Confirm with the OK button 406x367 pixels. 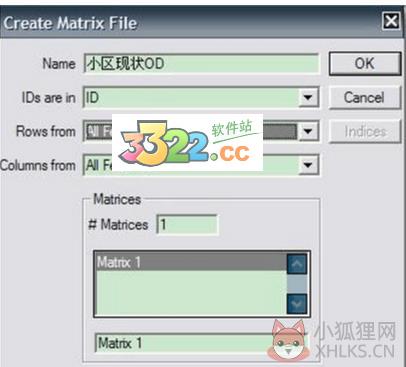pyautogui.click(x=365, y=63)
